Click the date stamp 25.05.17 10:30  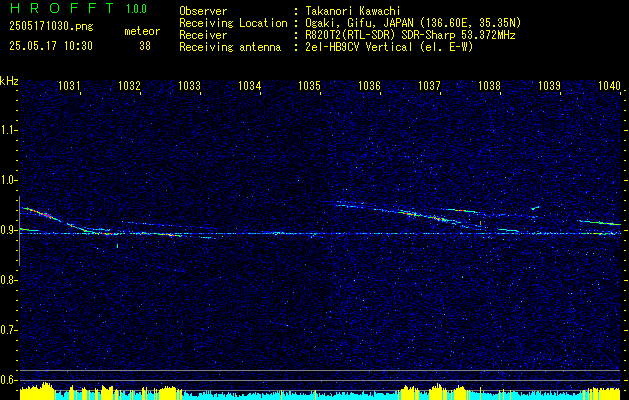coord(51,46)
